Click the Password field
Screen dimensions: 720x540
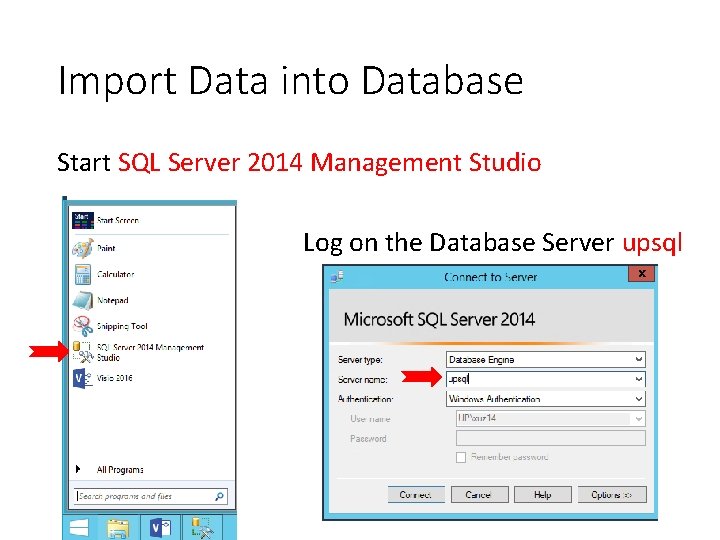point(551,438)
